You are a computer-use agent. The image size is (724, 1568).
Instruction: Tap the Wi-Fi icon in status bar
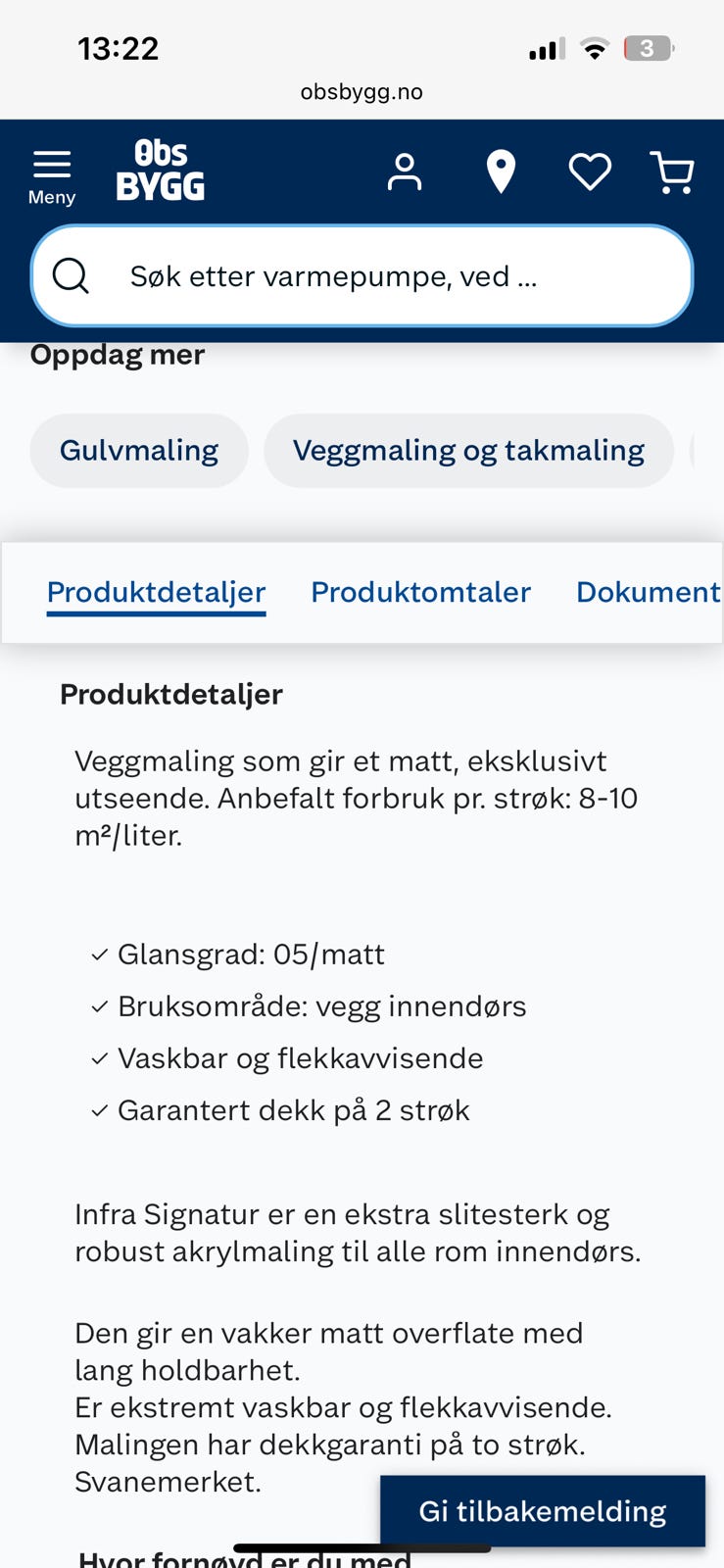click(x=597, y=47)
